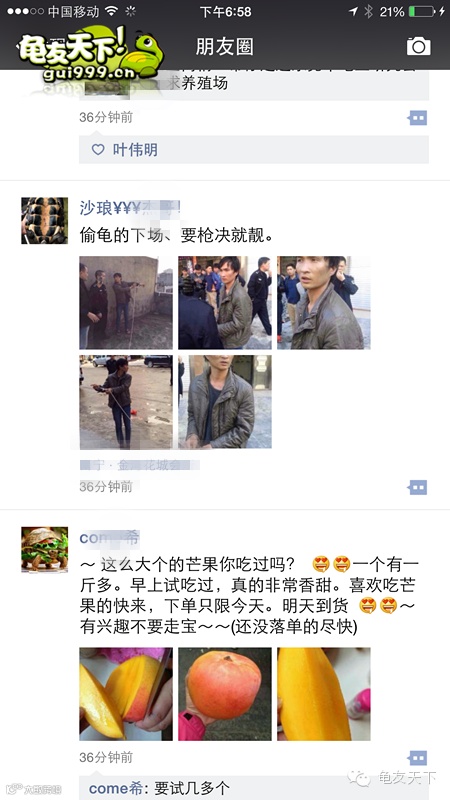View photo of man with police behind
Viewport: 450px width, 800px height.
pos(225,303)
